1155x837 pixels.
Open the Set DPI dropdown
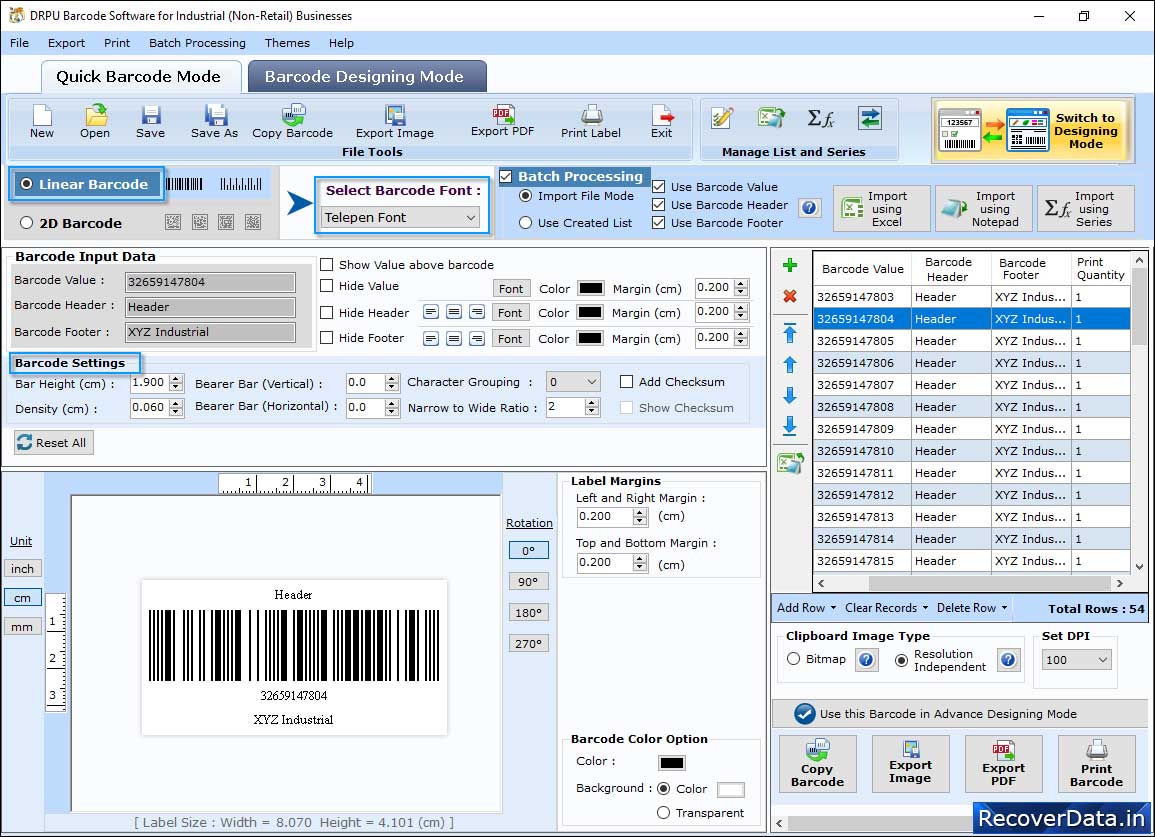[x=1076, y=659]
